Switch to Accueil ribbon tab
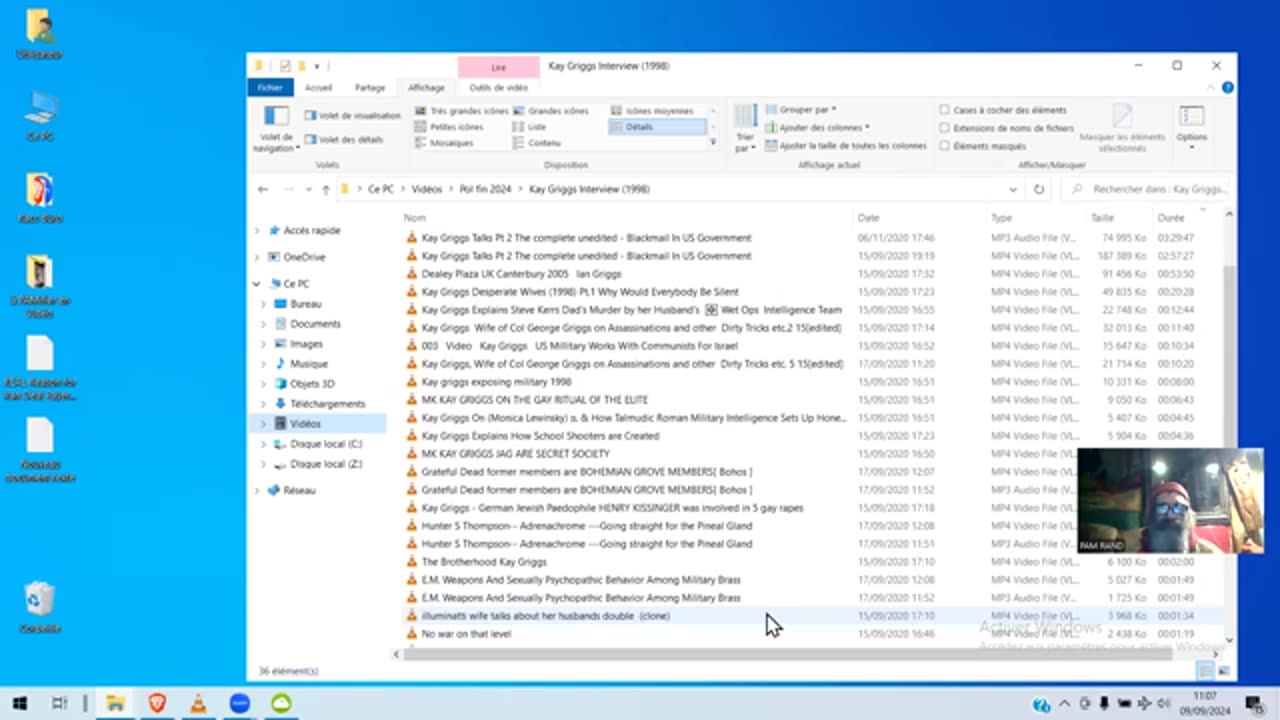1280x720 pixels. [x=318, y=88]
